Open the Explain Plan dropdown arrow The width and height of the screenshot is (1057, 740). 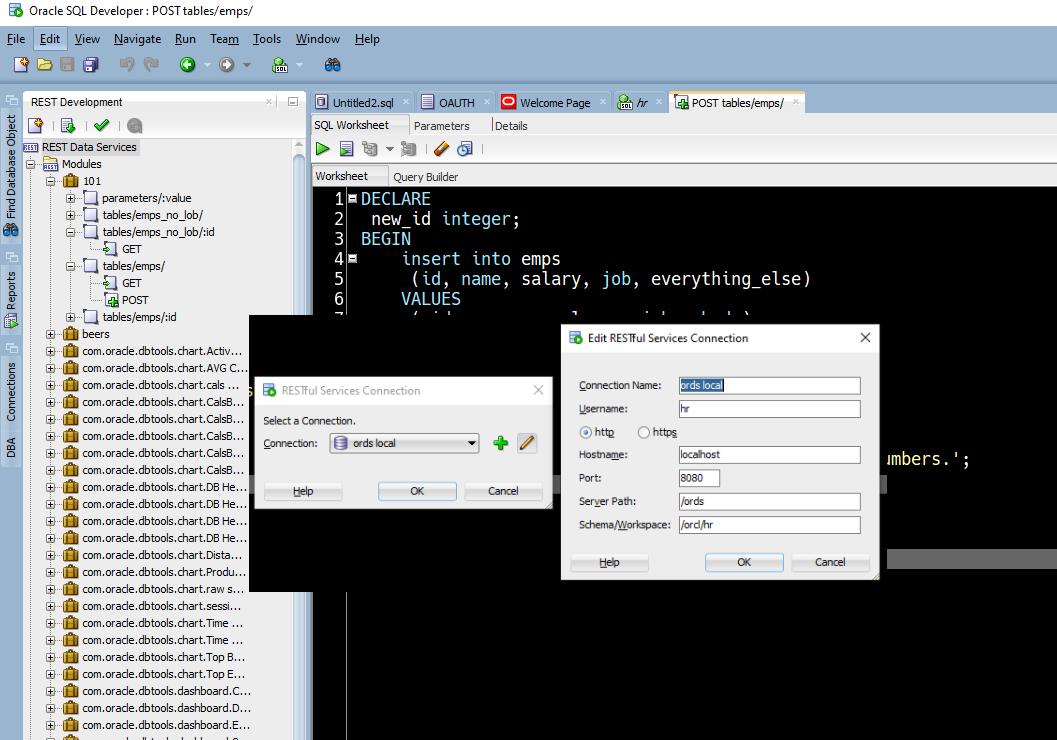tap(389, 149)
